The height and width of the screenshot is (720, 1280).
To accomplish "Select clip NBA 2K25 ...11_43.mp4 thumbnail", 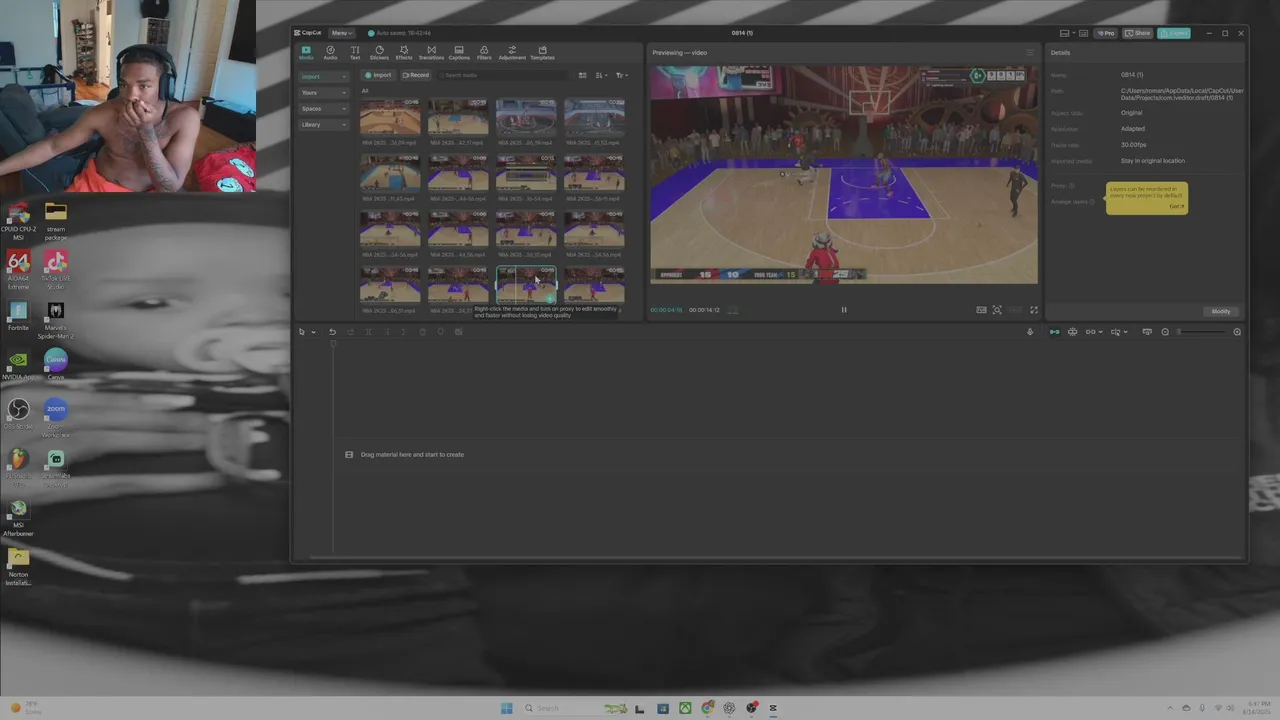I will pyautogui.click(x=390, y=173).
